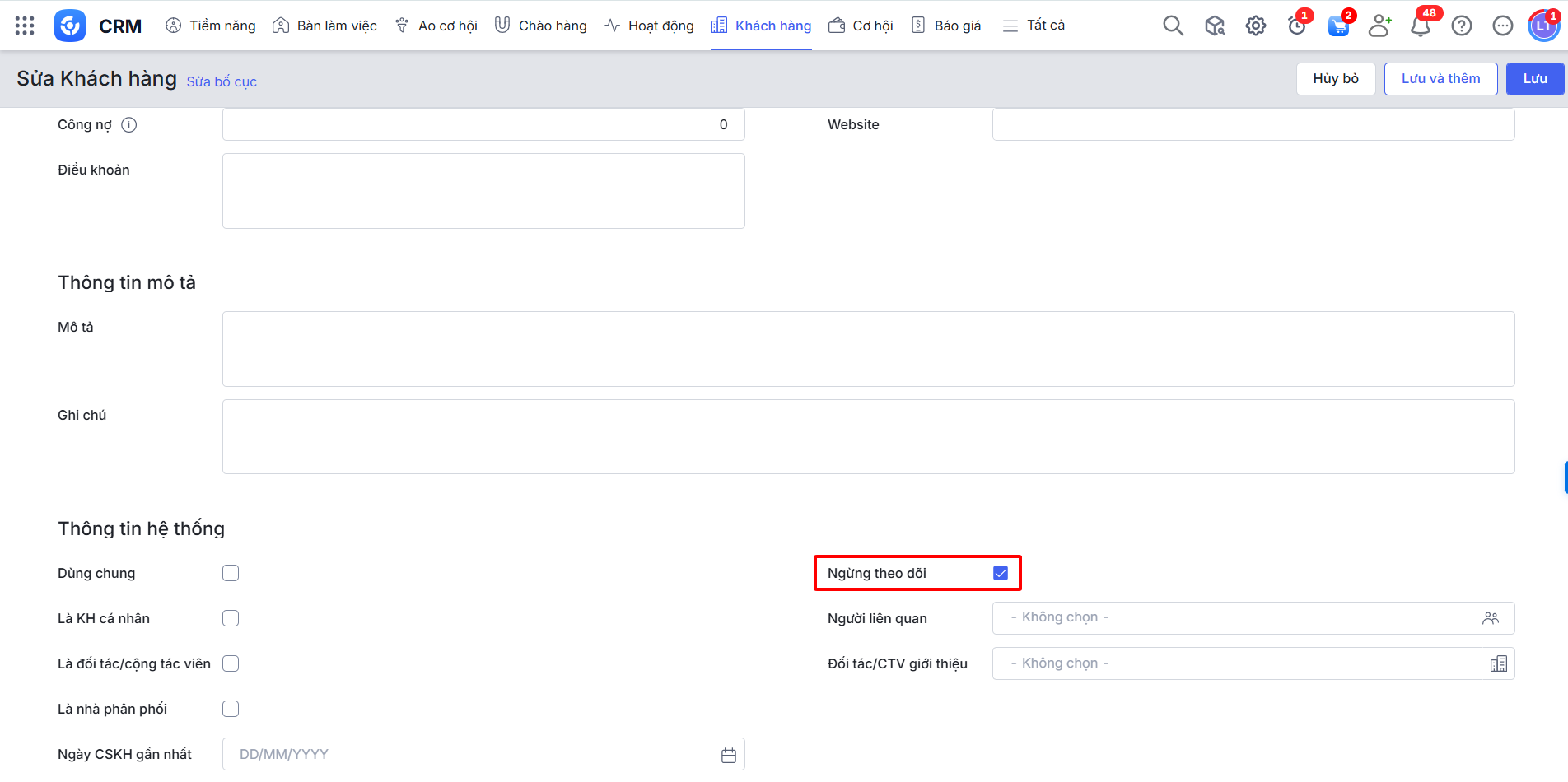Check the Là nhà phân phối checkbox
1568x782 pixels.
point(231,709)
